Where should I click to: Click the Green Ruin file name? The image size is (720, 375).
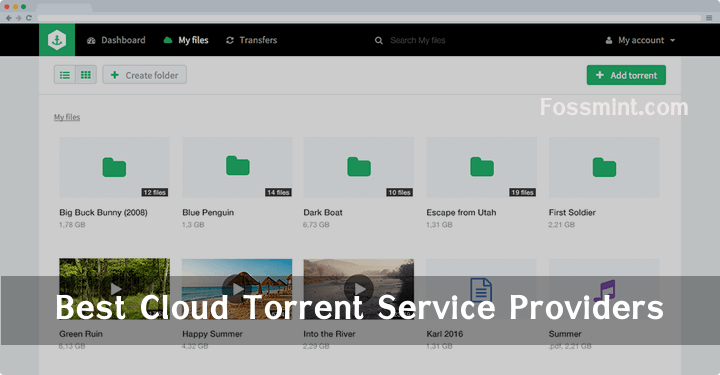81,334
